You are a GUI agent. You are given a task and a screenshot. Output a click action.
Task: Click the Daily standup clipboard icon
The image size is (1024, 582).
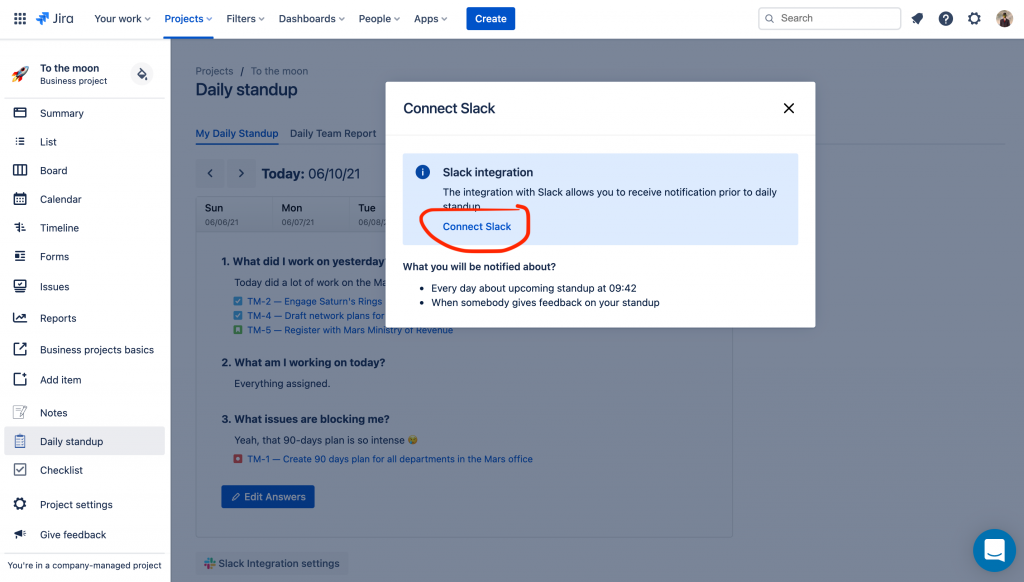(20, 442)
